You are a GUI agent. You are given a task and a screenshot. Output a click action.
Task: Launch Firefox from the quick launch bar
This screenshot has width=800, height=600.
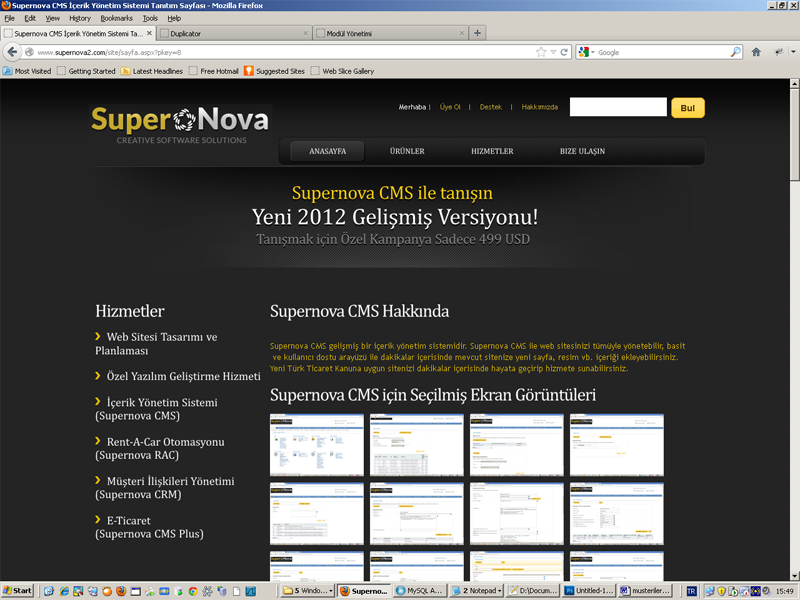click(x=121, y=591)
